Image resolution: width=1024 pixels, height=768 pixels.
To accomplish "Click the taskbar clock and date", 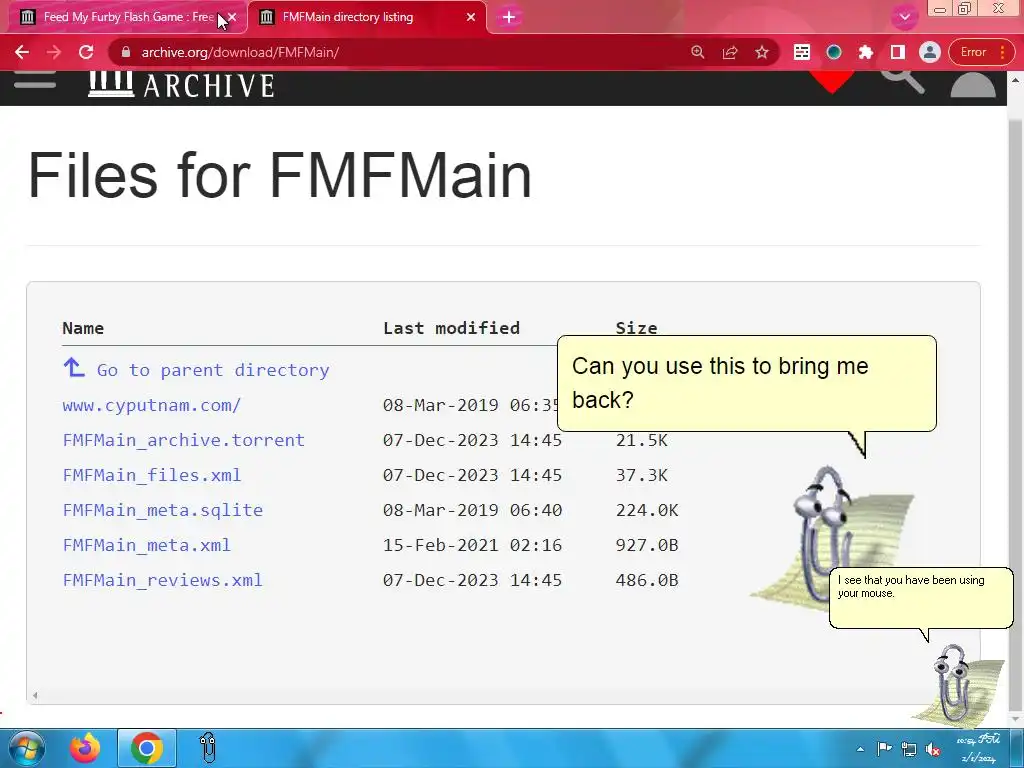I will pyautogui.click(x=978, y=748).
